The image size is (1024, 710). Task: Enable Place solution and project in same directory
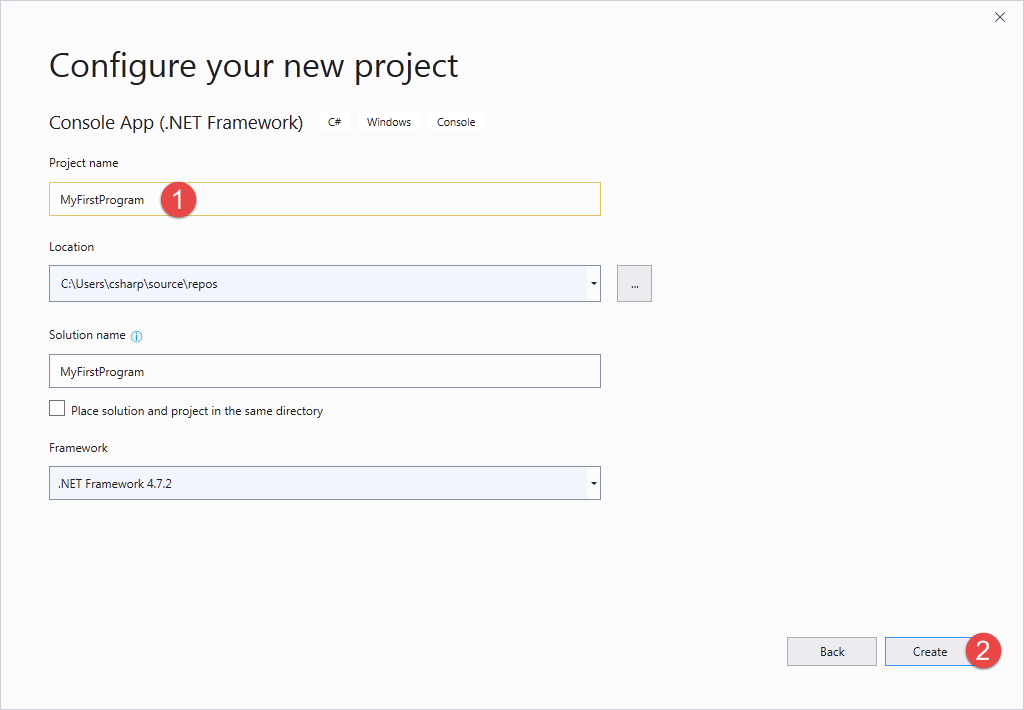57,408
